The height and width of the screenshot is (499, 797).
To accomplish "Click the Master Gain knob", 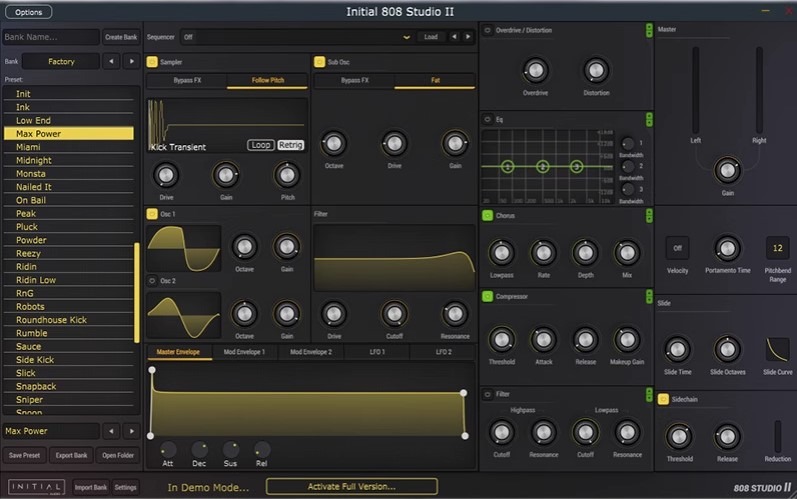I will pos(727,171).
